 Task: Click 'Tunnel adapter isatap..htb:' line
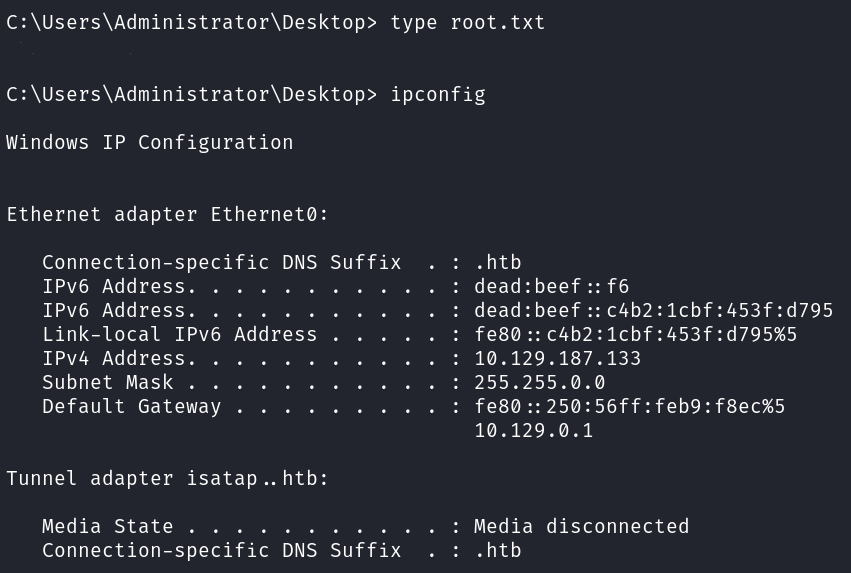pyautogui.click(x=168, y=478)
